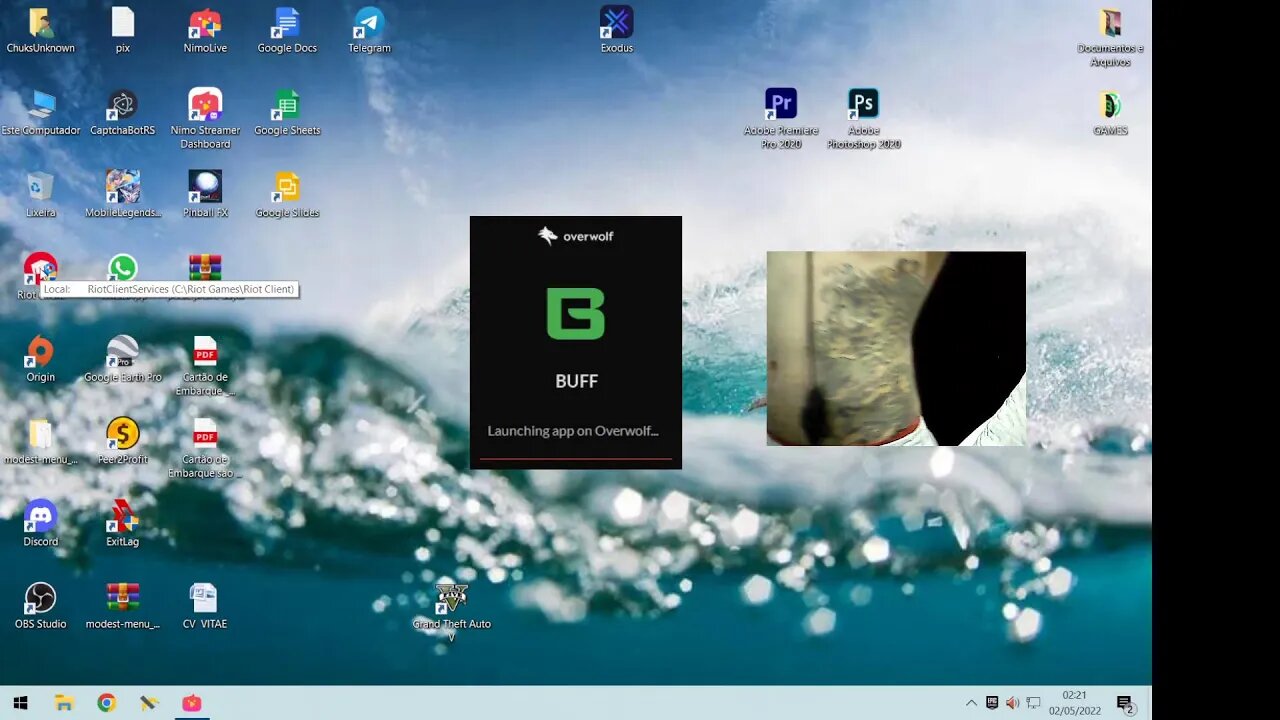Open Epic Games tray icon
The width and height of the screenshot is (1280, 720).
coord(992,703)
